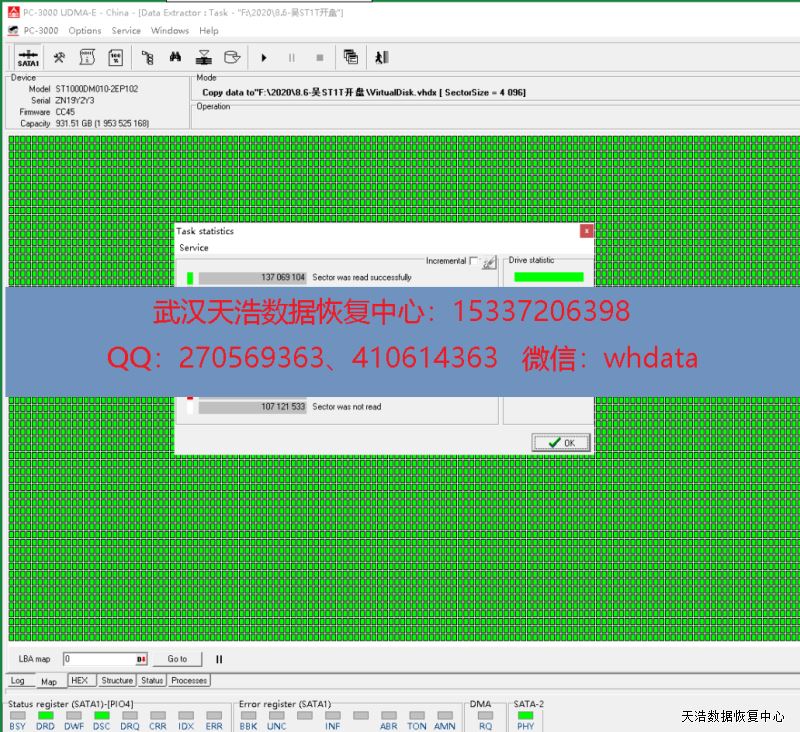Click the binoculars search icon

(x=174, y=58)
